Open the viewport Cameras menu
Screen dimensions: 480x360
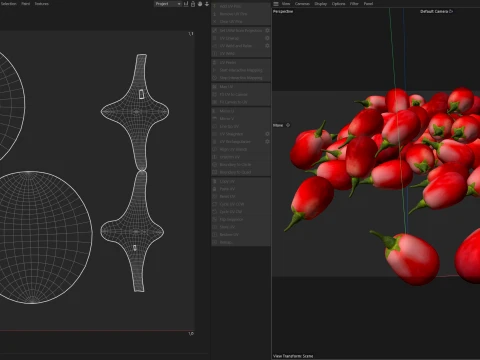302,4
